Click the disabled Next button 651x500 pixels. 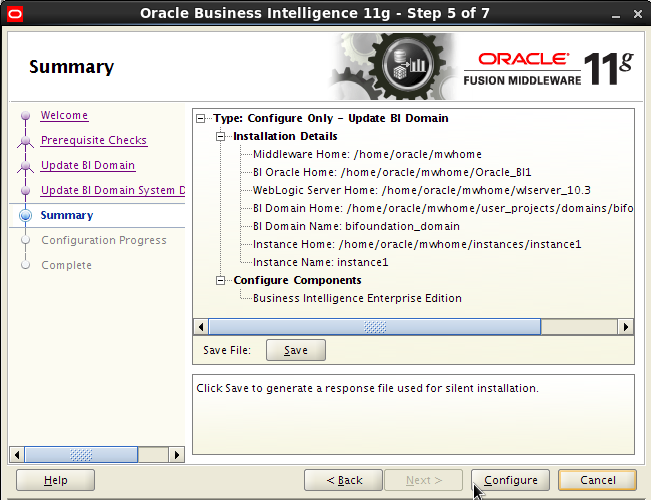tap(423, 480)
